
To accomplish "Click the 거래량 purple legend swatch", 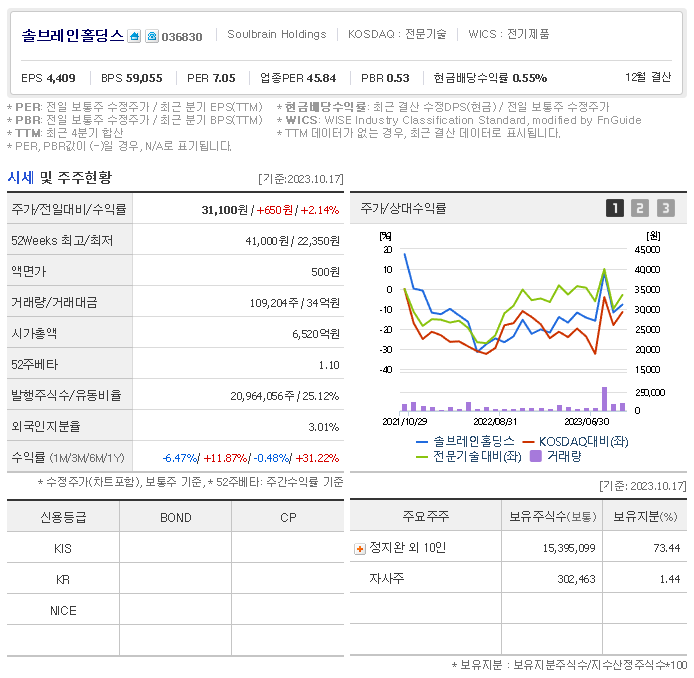I will click(x=536, y=456).
